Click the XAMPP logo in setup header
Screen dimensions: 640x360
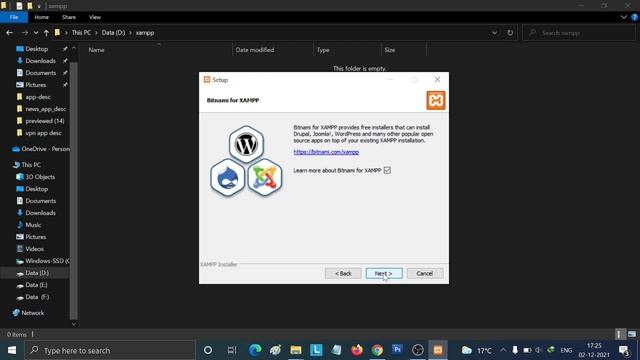coord(436,100)
